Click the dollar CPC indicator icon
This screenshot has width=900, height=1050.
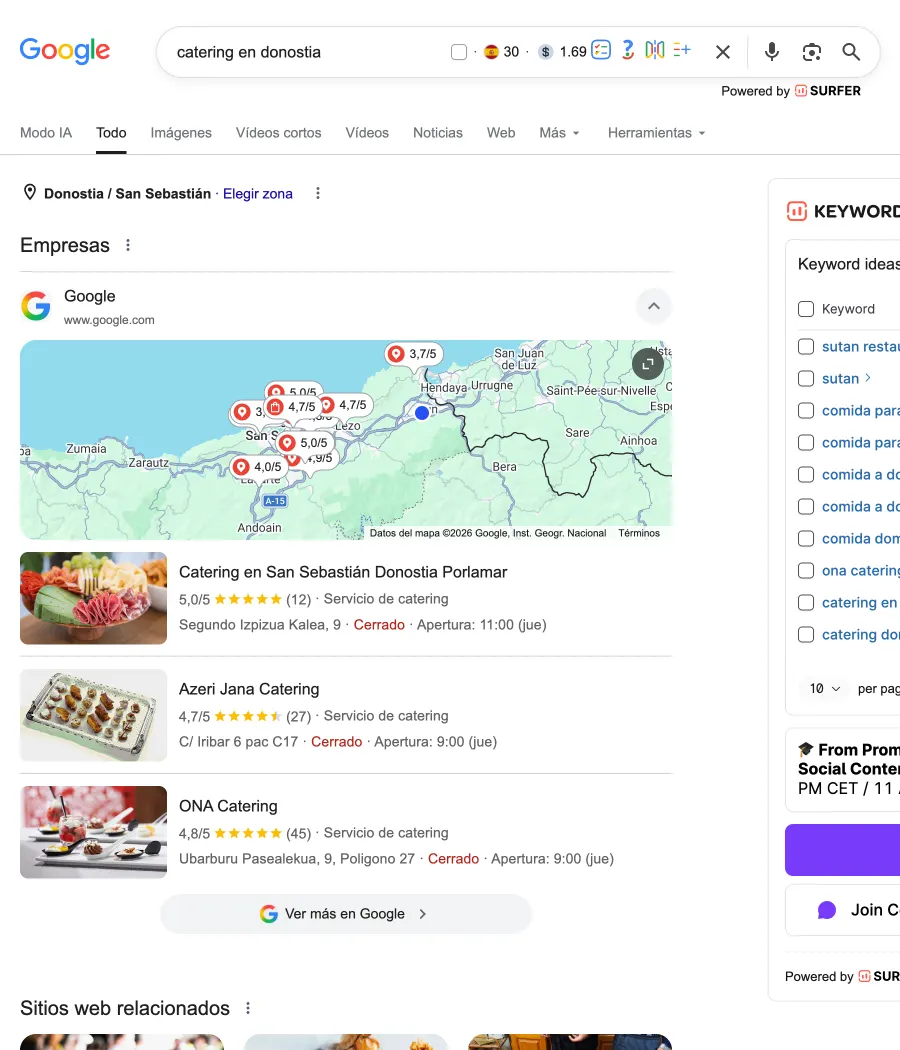[x=546, y=52]
